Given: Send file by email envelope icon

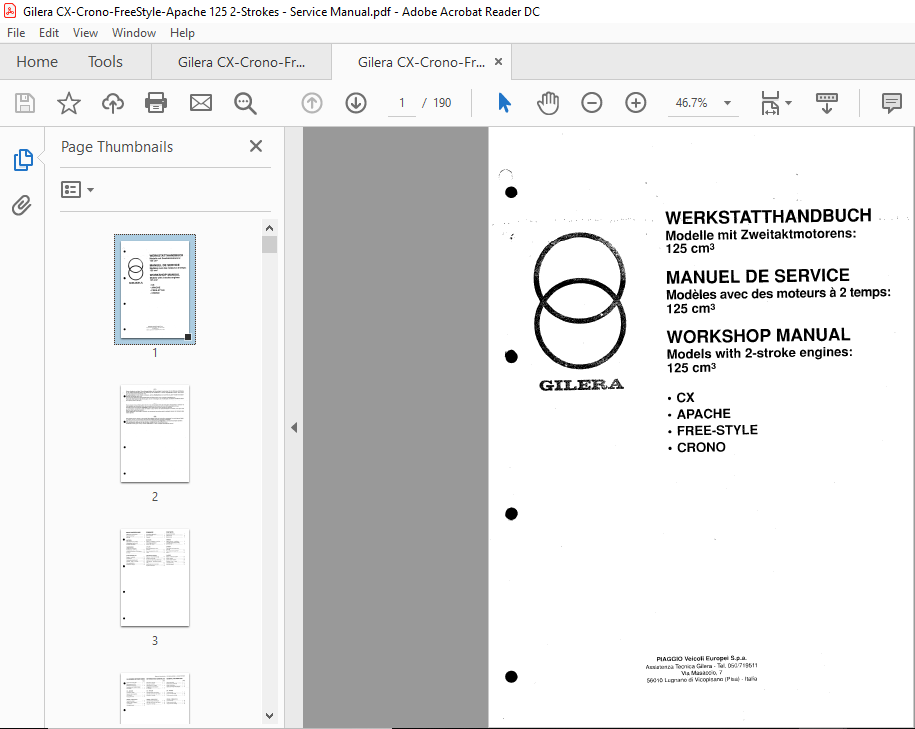Looking at the screenshot, I should pyautogui.click(x=201, y=103).
